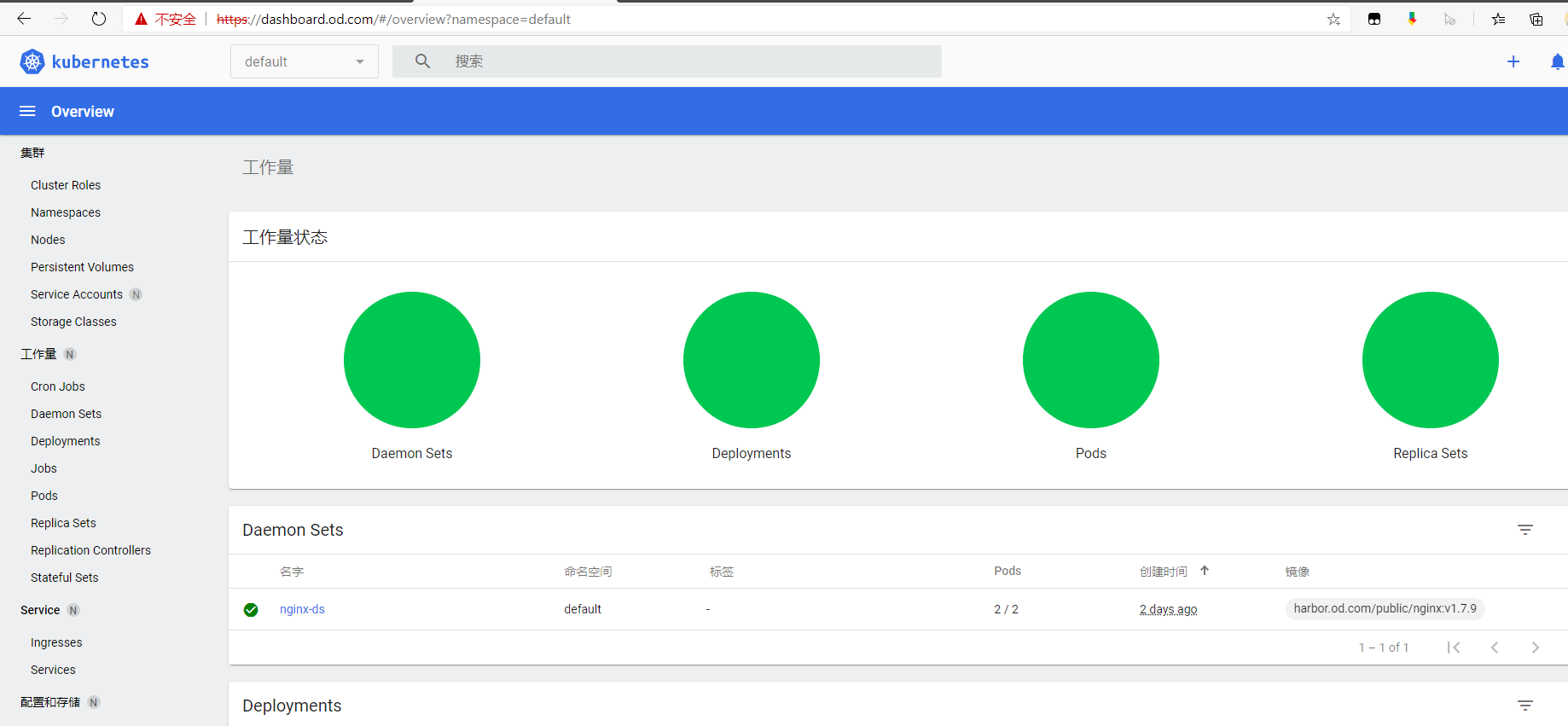1568x726 pixels.
Task: Go to first page in Daemon Sets pagination
Action: 1454,648
